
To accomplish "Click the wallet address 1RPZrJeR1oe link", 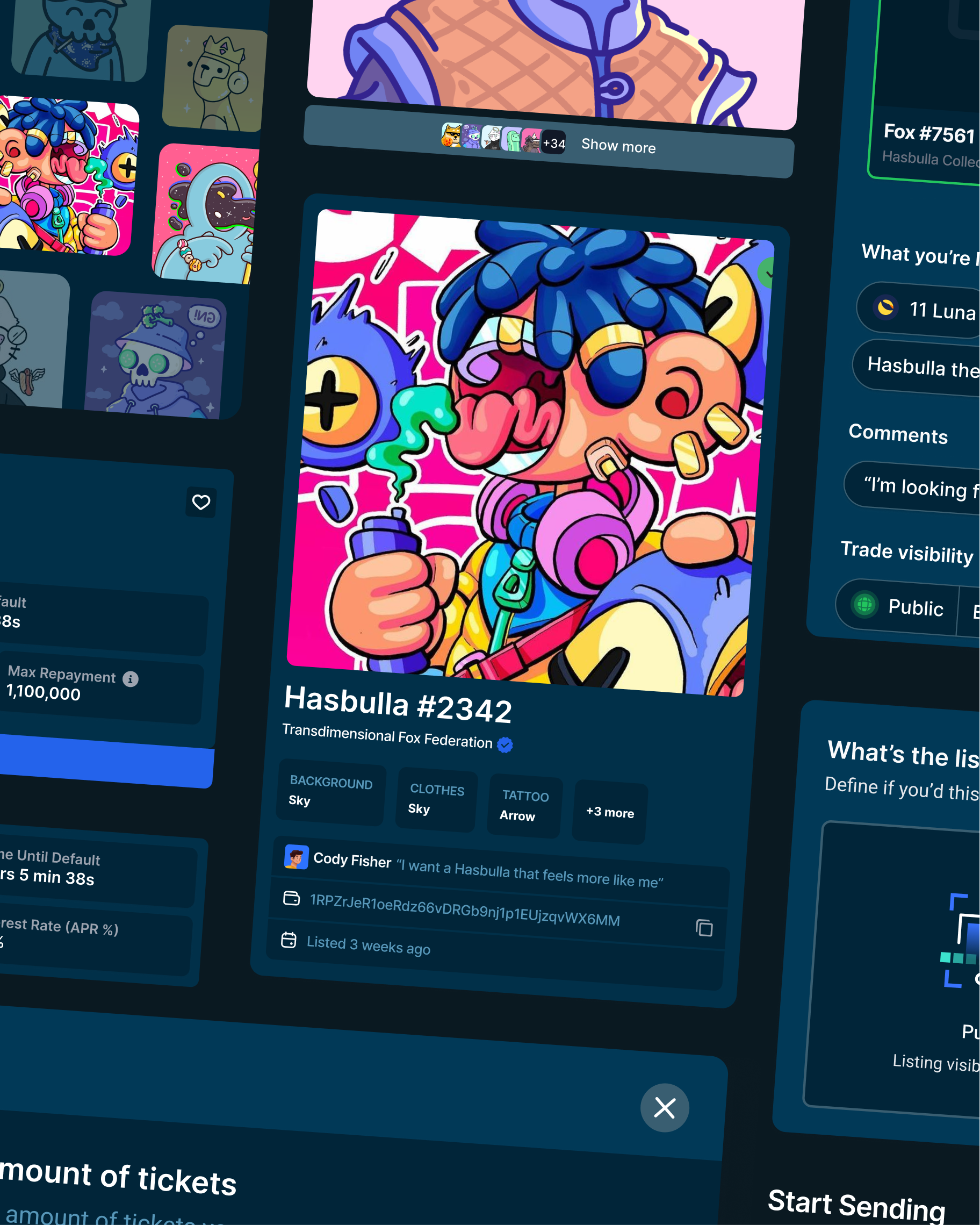I will click(x=464, y=909).
